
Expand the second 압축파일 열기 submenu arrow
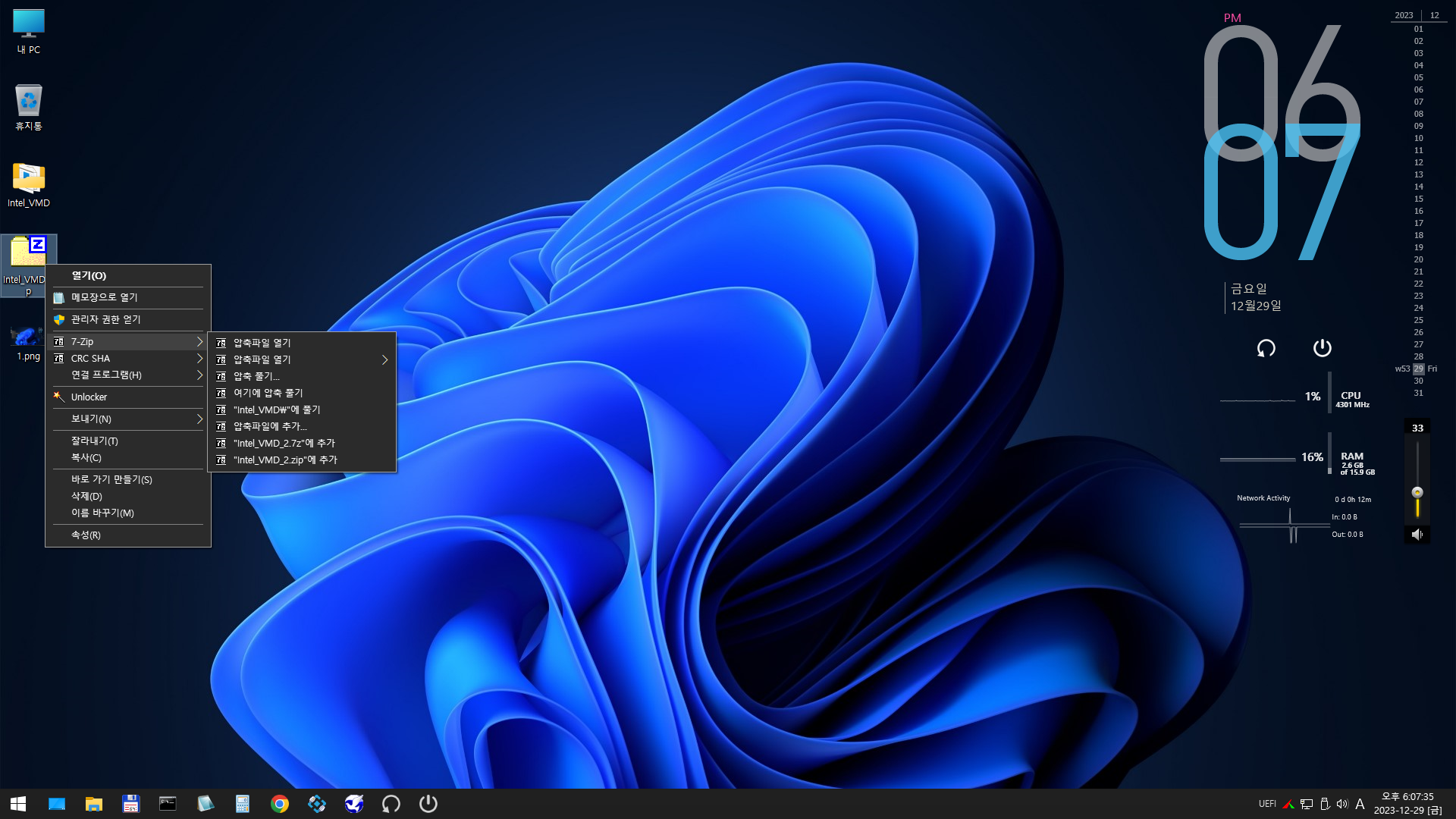pyautogui.click(x=384, y=360)
